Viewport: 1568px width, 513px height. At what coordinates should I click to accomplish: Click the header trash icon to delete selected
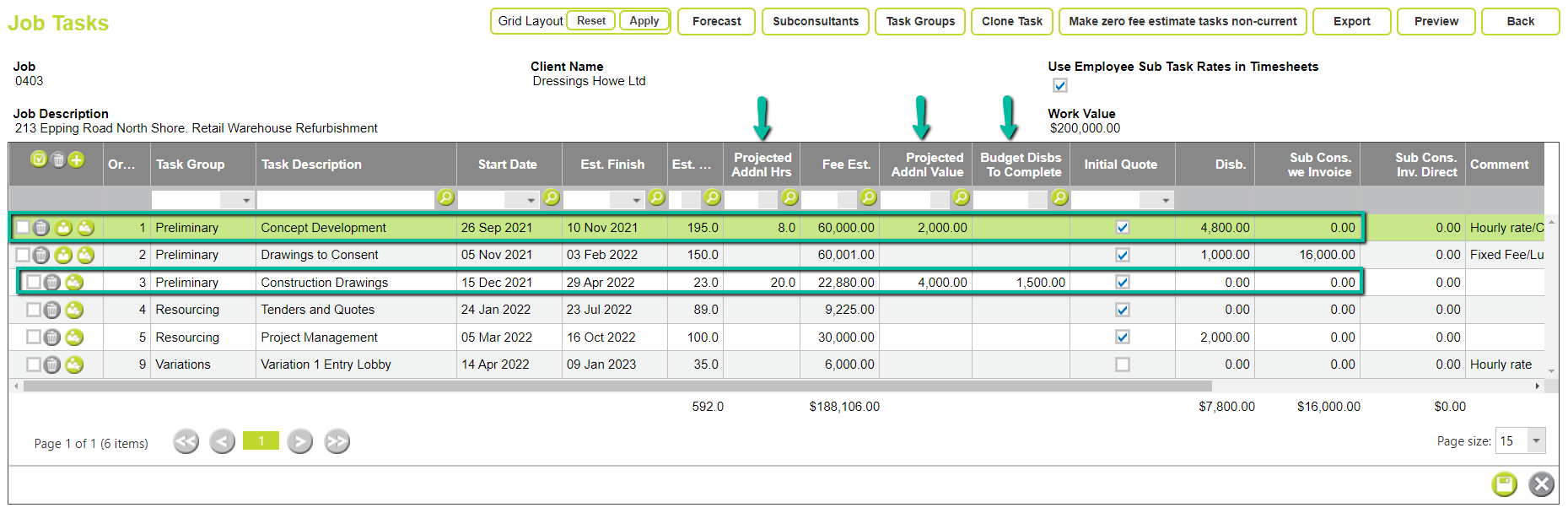[57, 159]
